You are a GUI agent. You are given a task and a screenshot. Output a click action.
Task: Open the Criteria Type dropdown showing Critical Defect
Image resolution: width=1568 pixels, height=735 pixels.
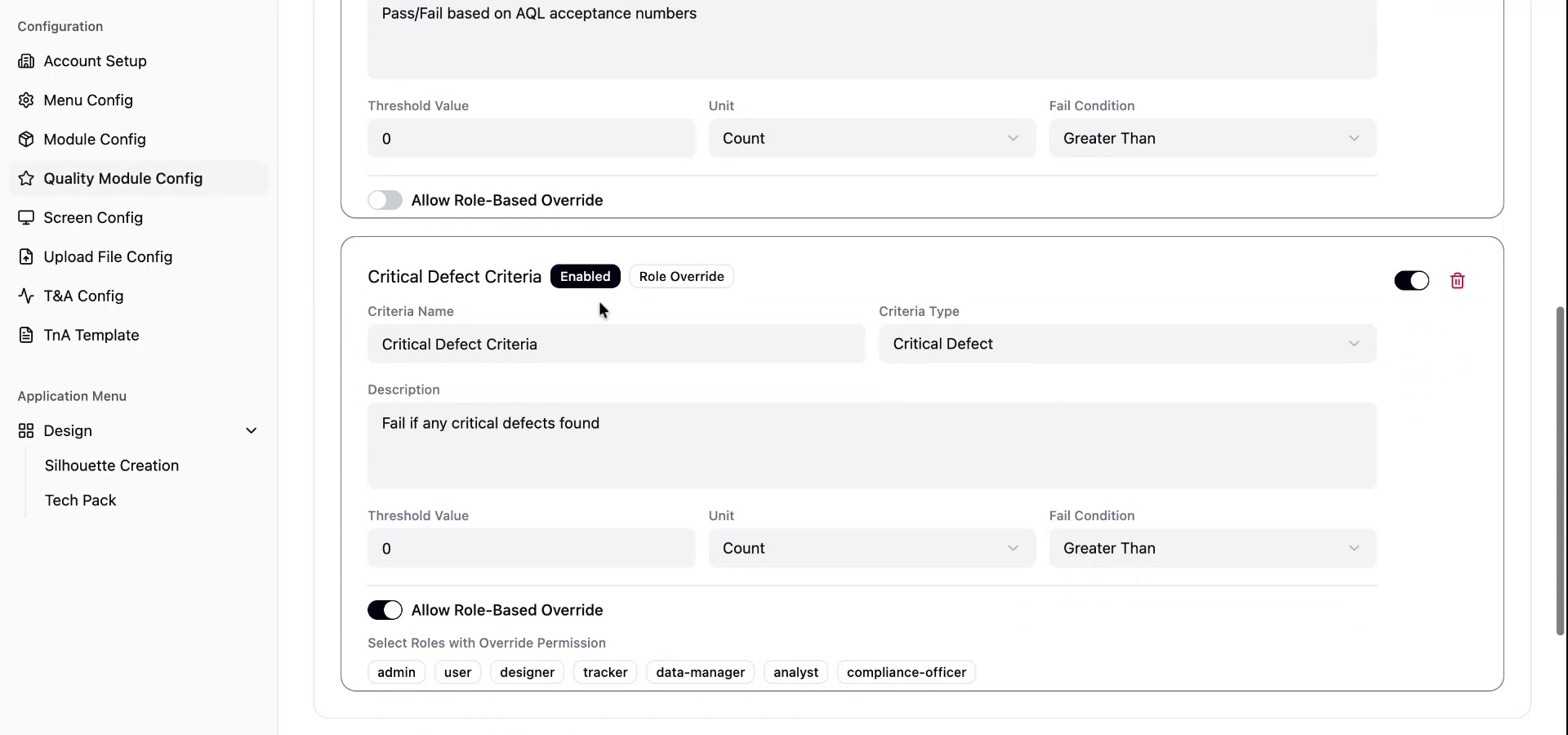(1127, 344)
